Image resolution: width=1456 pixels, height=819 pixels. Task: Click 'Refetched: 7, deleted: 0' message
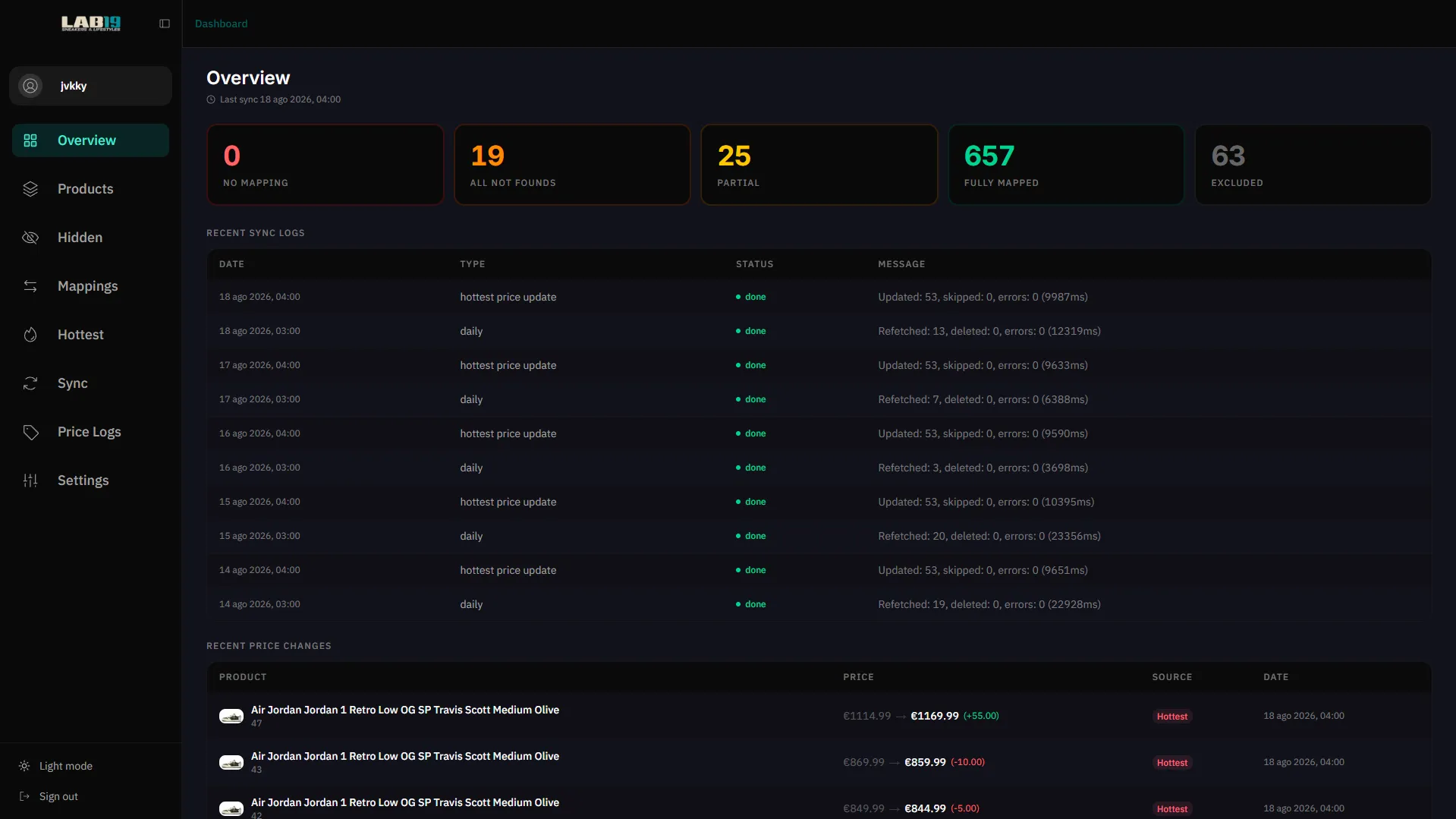[983, 399]
